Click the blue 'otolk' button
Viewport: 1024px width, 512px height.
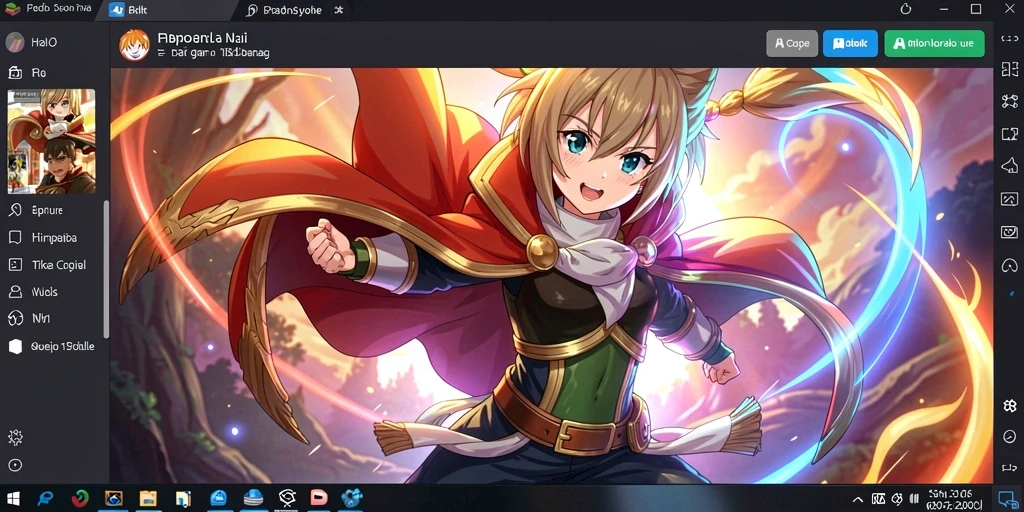[850, 44]
